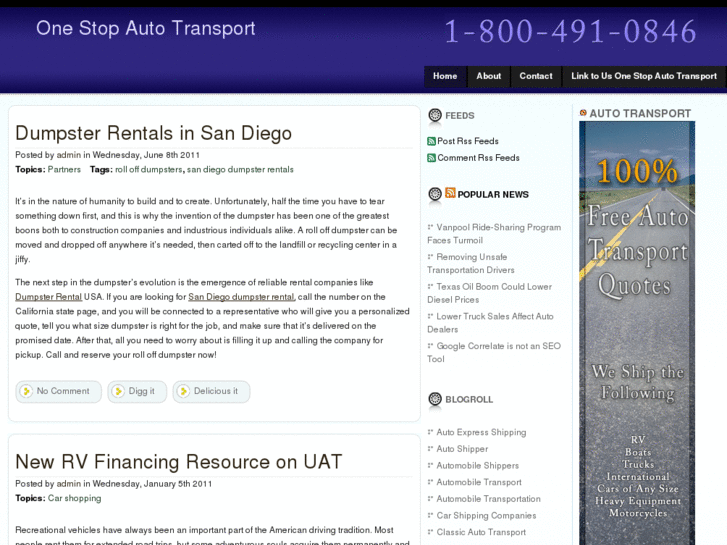Open Link to Us One Stop Auto Transport
The image size is (727, 545).
tap(644, 76)
